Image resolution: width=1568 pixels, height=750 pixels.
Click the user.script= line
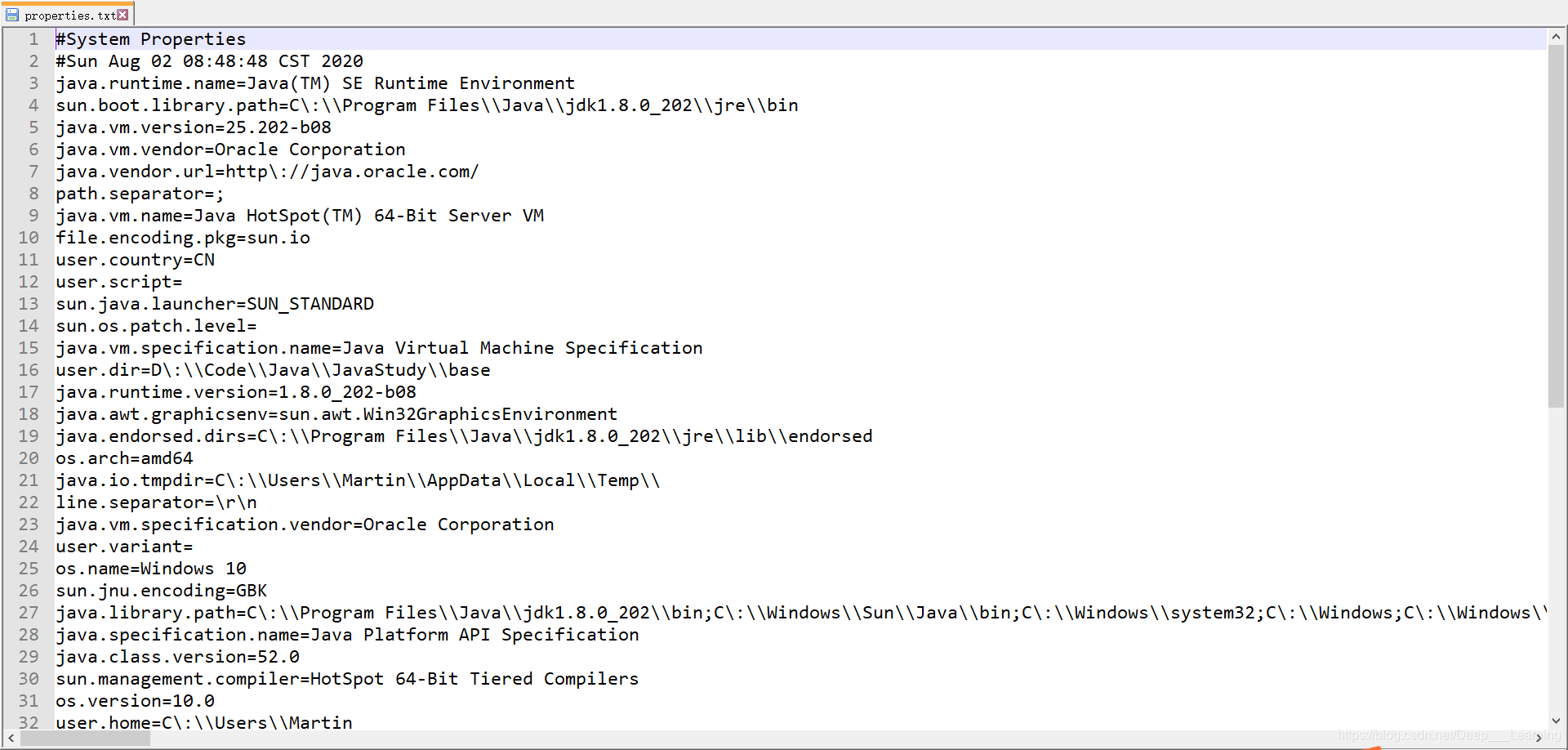(x=119, y=282)
